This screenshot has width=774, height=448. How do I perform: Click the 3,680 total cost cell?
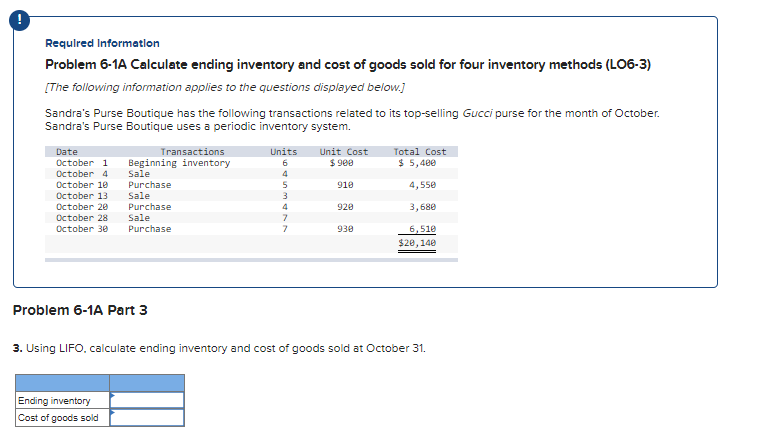(x=423, y=207)
